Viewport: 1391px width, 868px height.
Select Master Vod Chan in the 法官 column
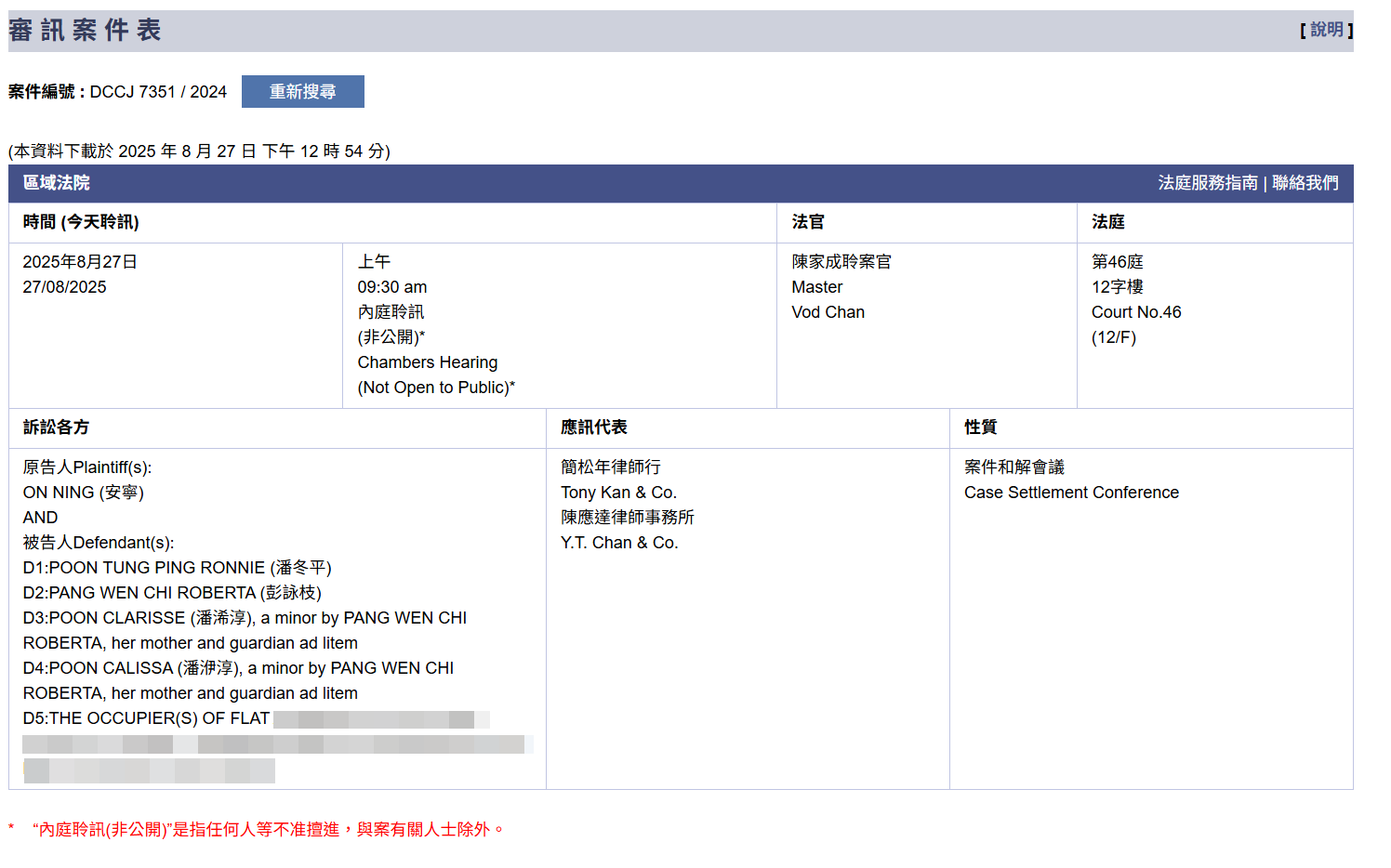click(828, 311)
